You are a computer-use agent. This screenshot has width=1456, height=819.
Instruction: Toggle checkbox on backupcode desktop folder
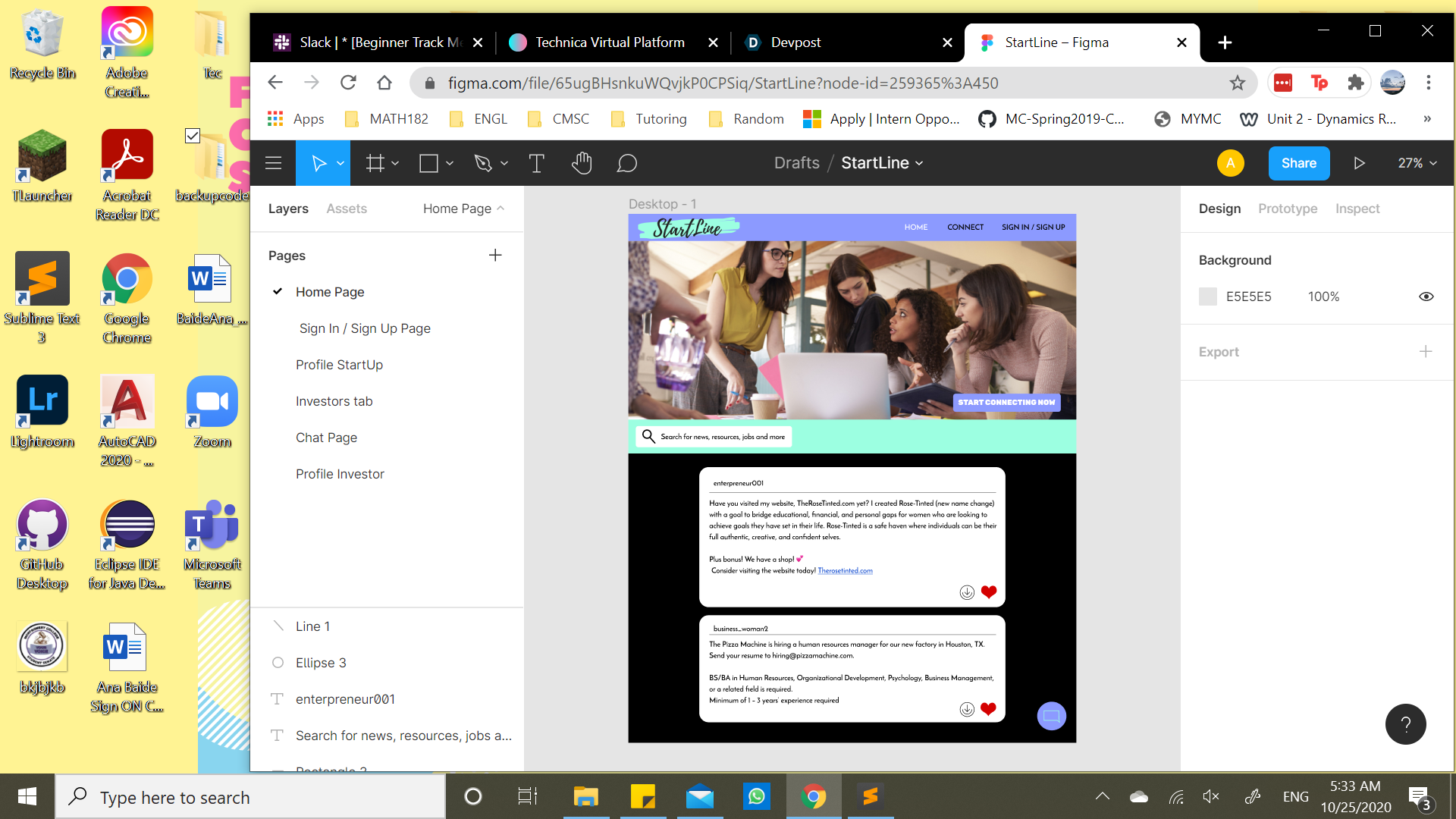coord(193,136)
